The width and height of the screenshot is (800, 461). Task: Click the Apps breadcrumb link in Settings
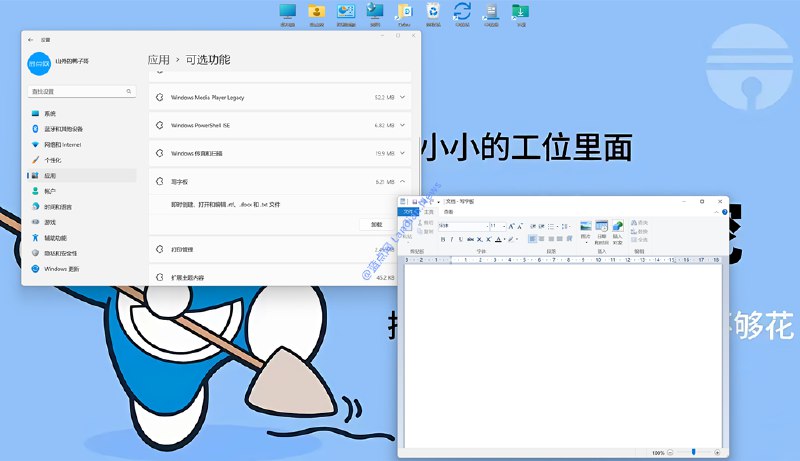(x=159, y=60)
